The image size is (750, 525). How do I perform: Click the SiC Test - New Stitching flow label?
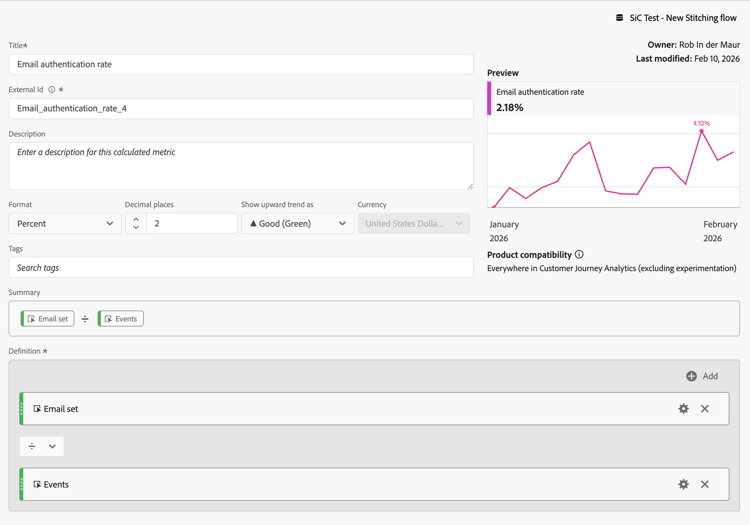(683, 18)
